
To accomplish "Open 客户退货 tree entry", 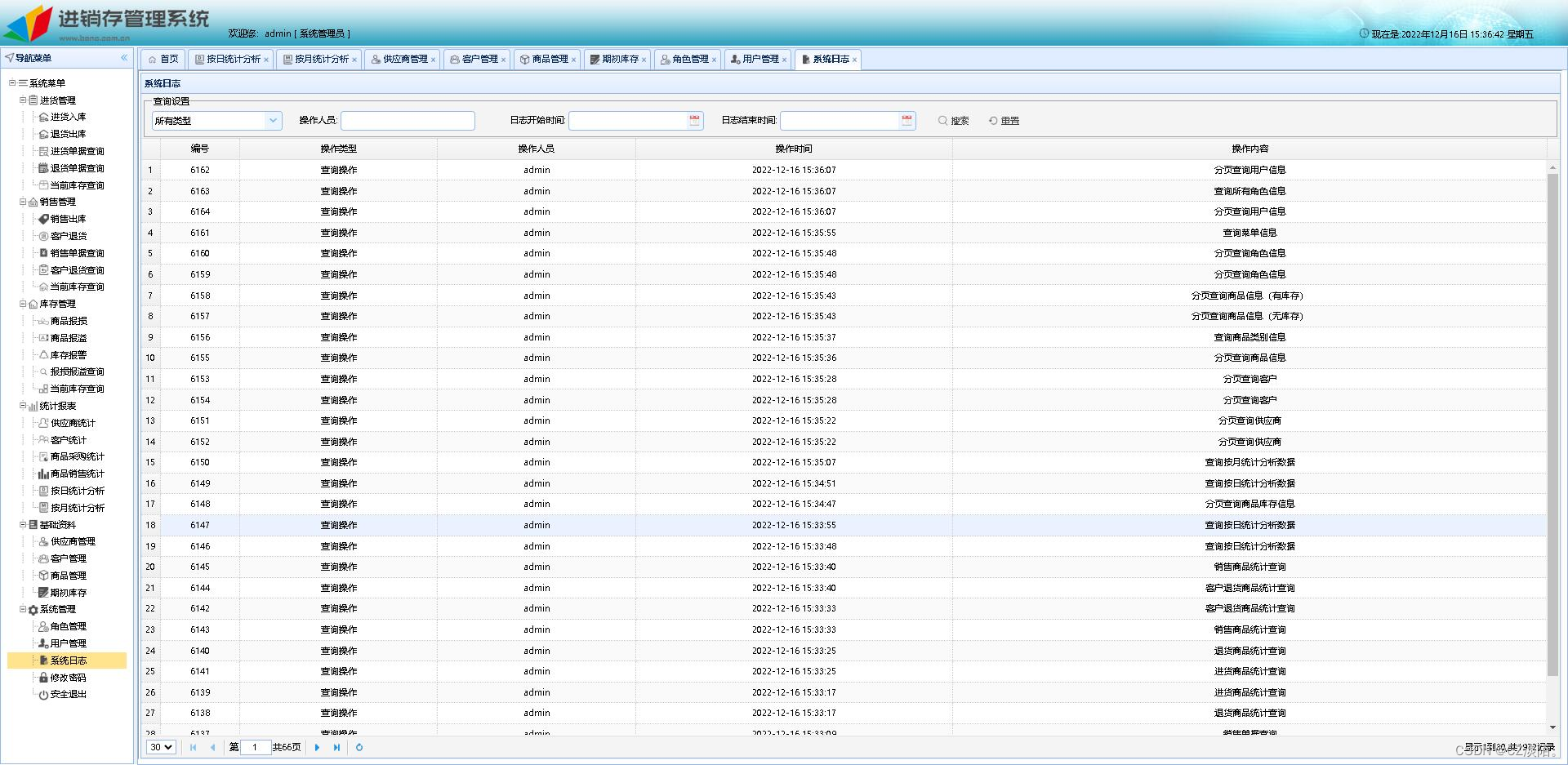I will pyautogui.click(x=68, y=236).
